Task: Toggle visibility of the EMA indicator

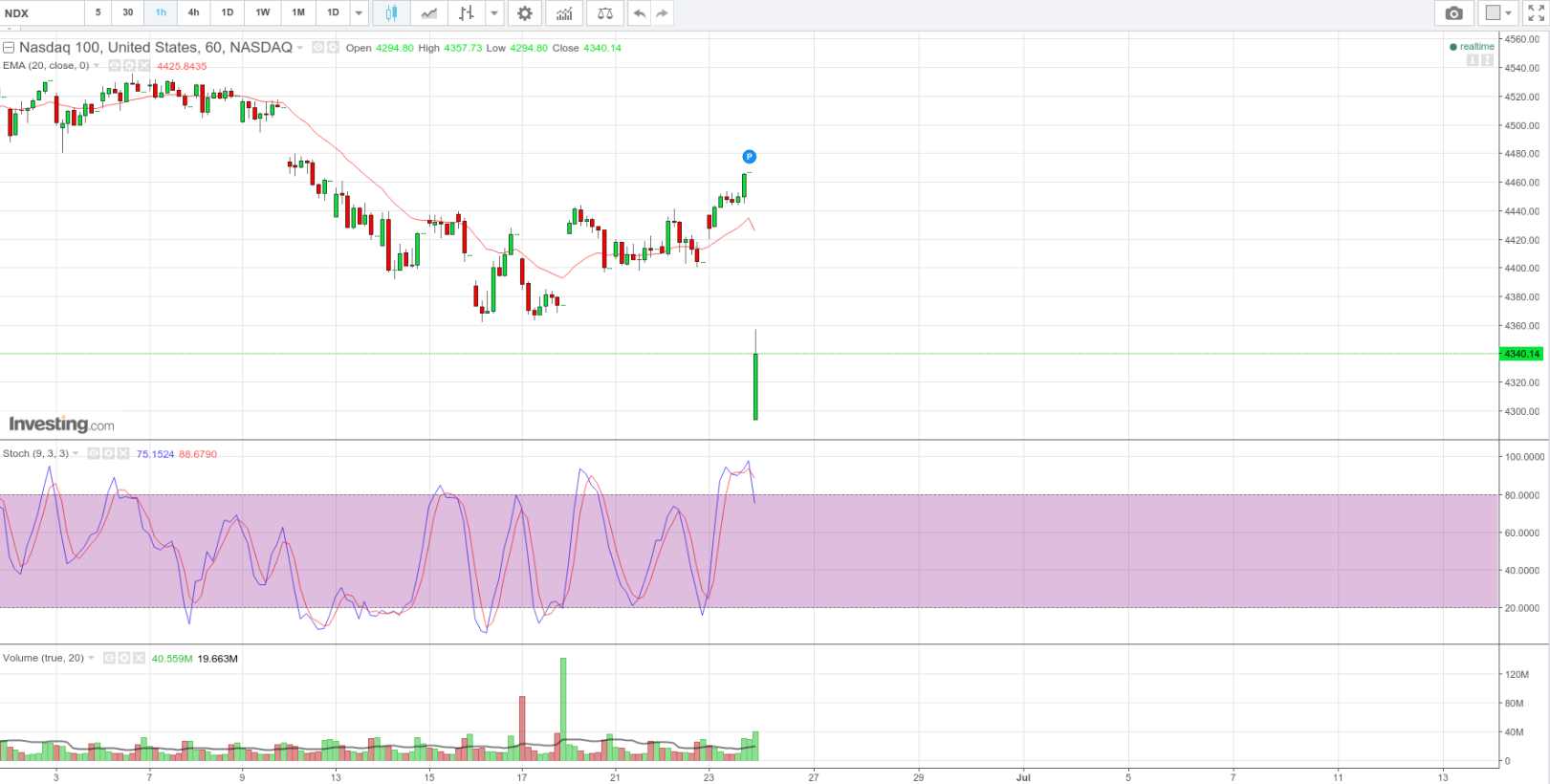Action: click(x=114, y=66)
